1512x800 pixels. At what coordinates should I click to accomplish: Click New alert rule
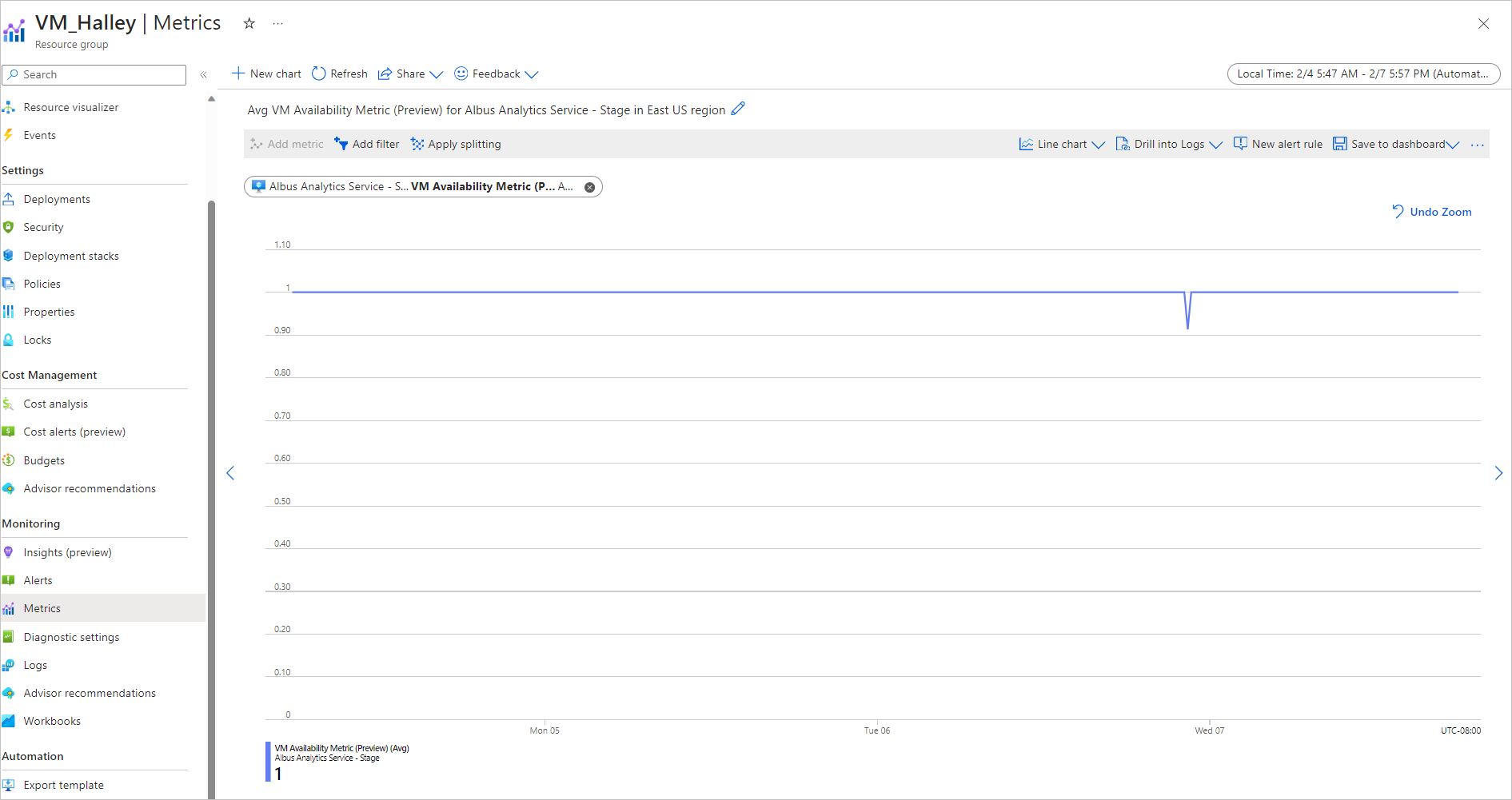[1278, 144]
